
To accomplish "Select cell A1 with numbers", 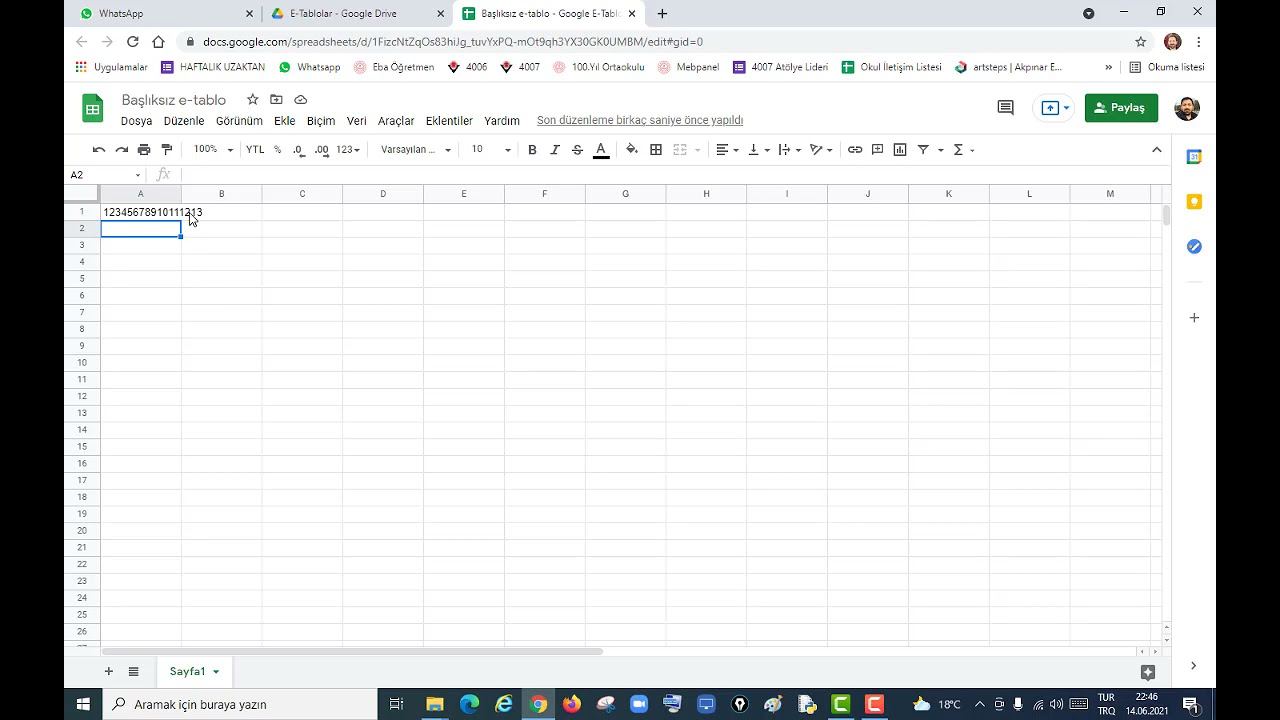I will point(141,212).
